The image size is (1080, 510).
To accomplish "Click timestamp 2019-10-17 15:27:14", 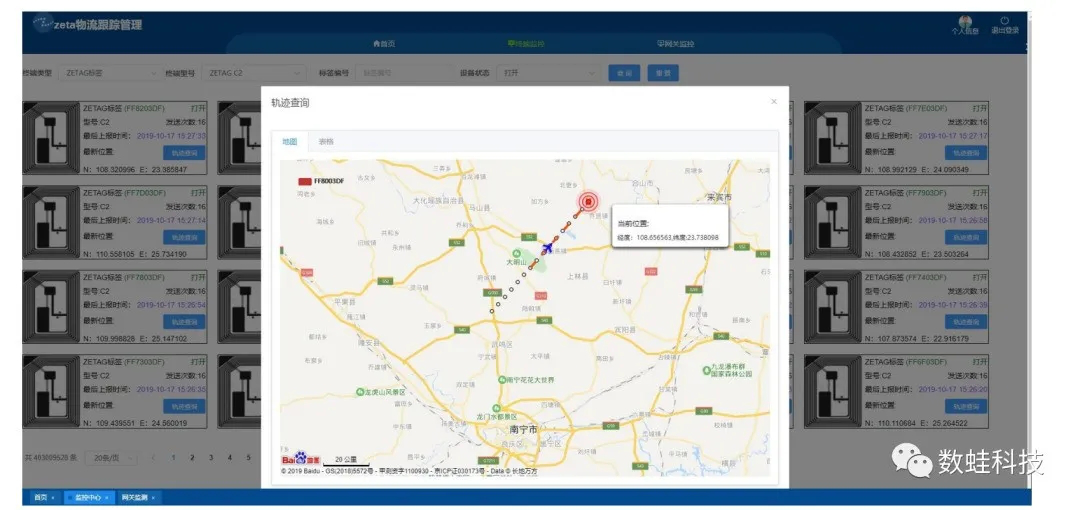I will [171, 221].
